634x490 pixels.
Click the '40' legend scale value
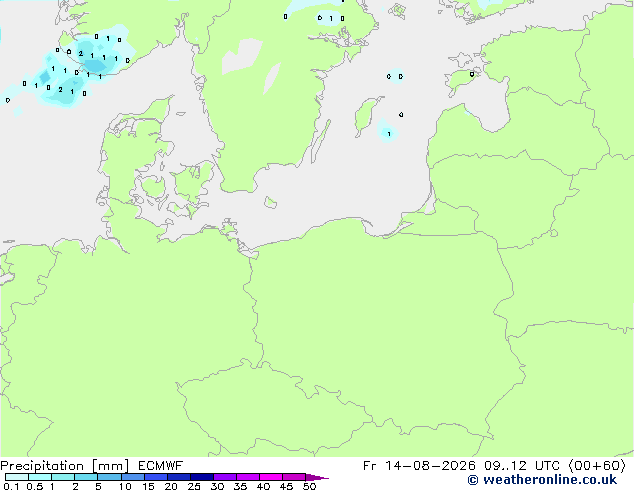pos(263,486)
